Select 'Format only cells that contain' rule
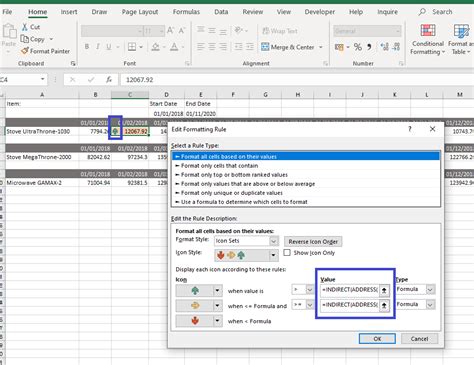474x365 pixels. (x=306, y=166)
